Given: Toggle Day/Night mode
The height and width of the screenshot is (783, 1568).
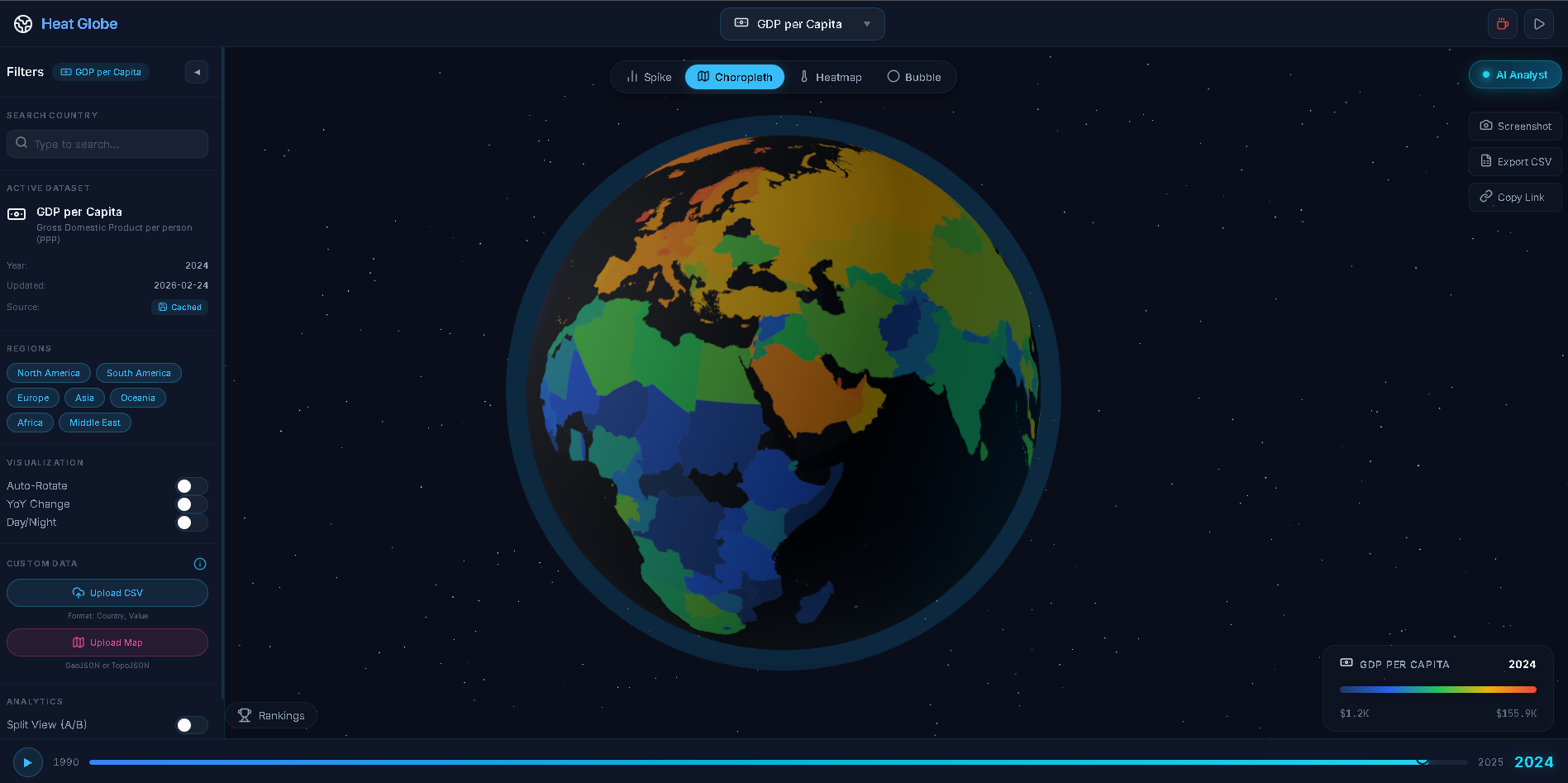Looking at the screenshot, I should pos(190,523).
